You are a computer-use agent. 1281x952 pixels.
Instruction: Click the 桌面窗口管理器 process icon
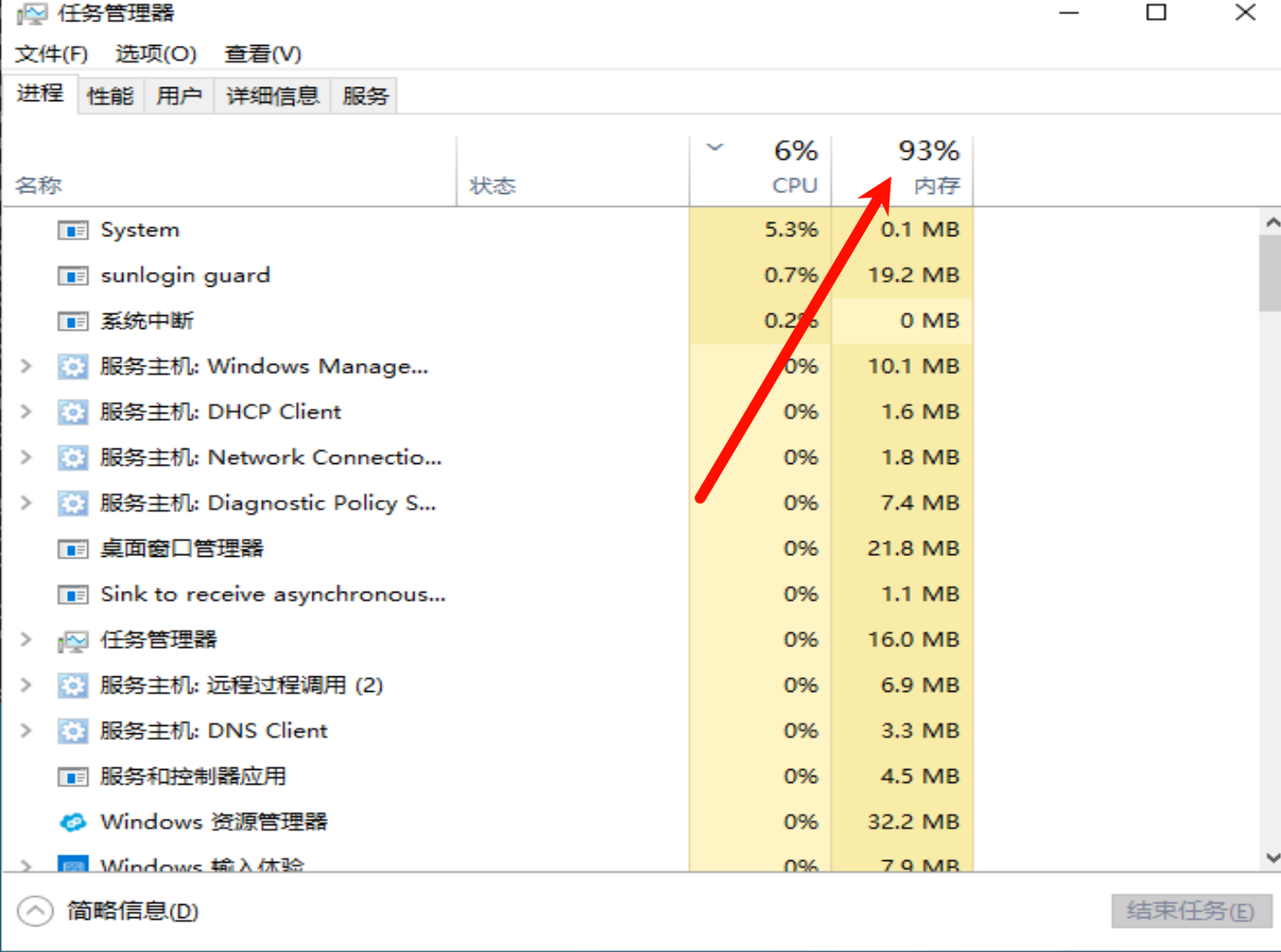coord(73,549)
